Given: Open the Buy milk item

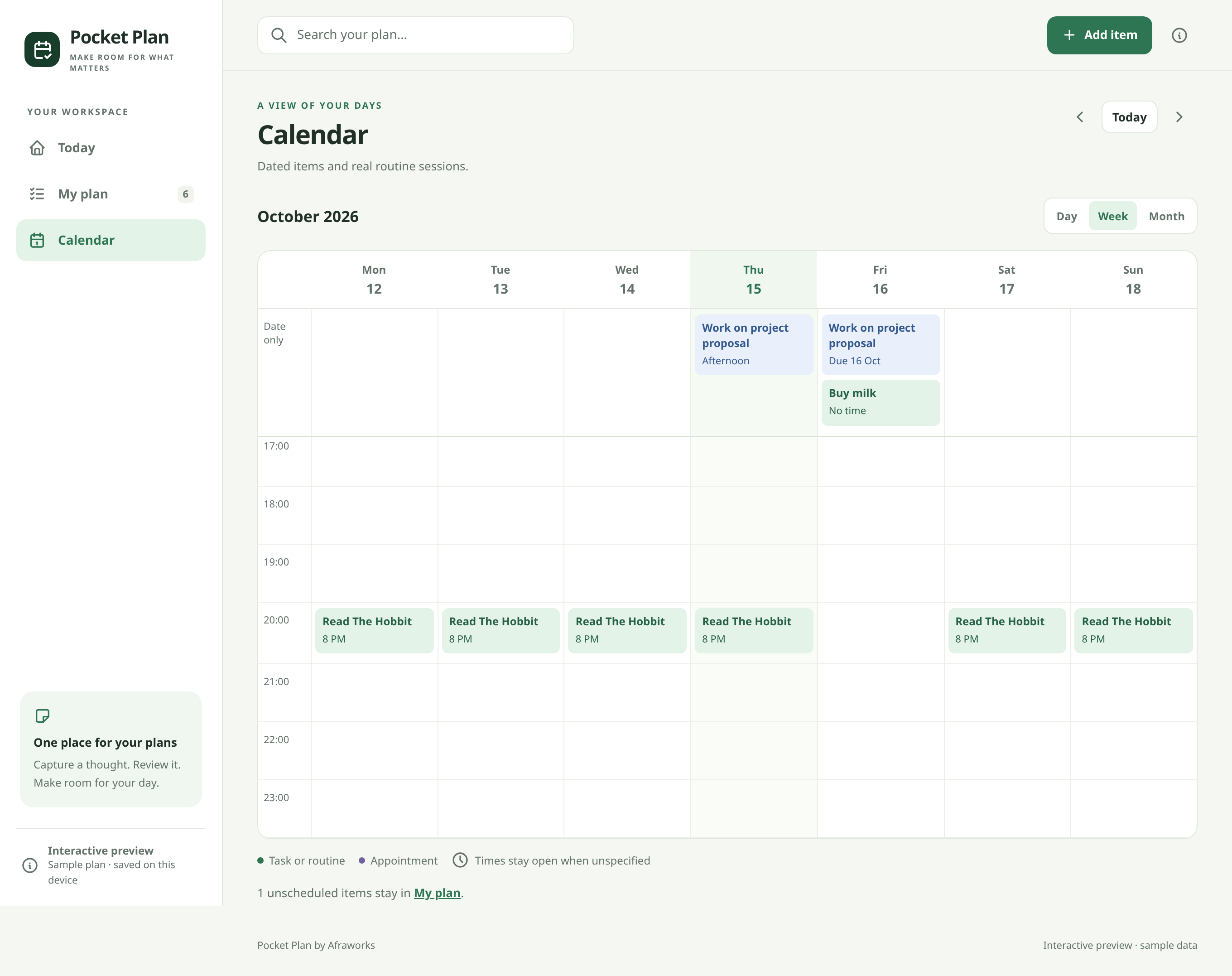Looking at the screenshot, I should [880, 402].
